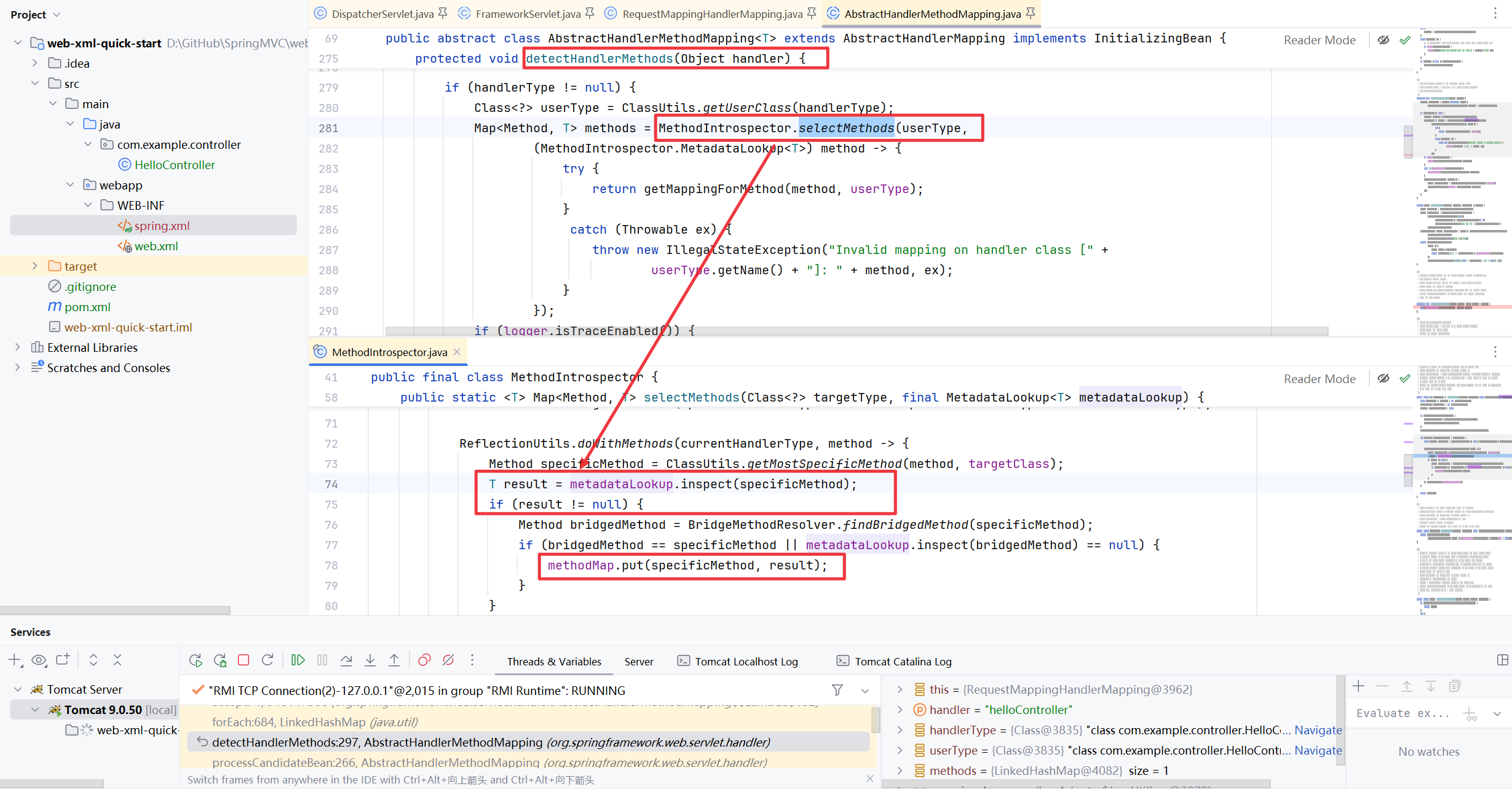Toggle Mute Breakpoints in debugger toolbar

[x=448, y=660]
